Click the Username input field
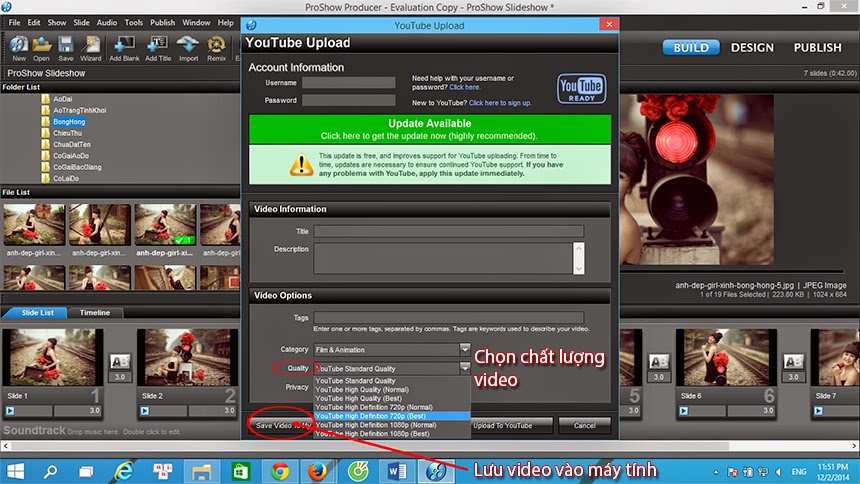Viewport: 860px width, 484px height. click(x=349, y=83)
